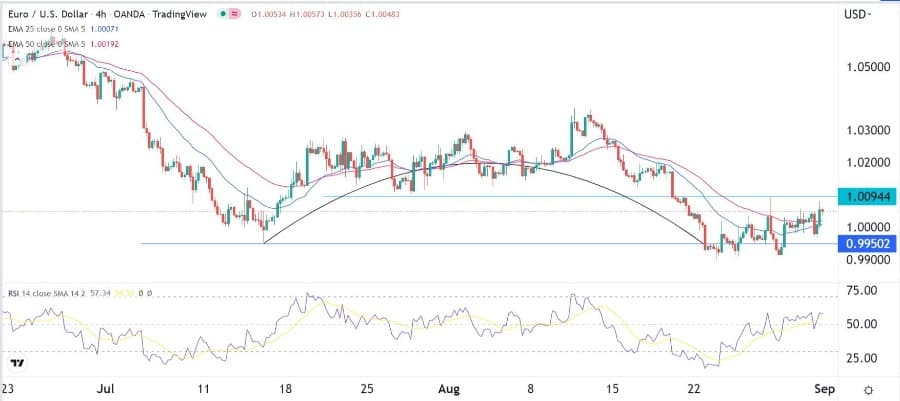Screen dimensions: 900x401
Task: Click the EMA 50 value 1.00192
Action: (104, 44)
